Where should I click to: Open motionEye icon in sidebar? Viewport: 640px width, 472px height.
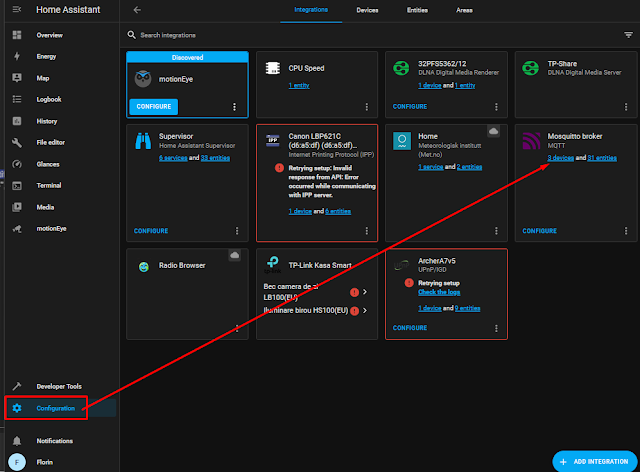[17, 228]
